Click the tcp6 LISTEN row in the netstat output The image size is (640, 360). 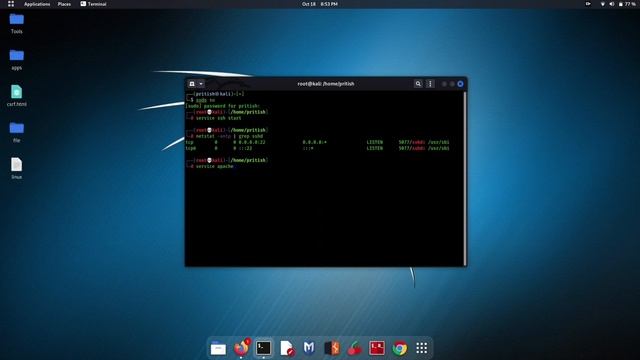point(317,148)
